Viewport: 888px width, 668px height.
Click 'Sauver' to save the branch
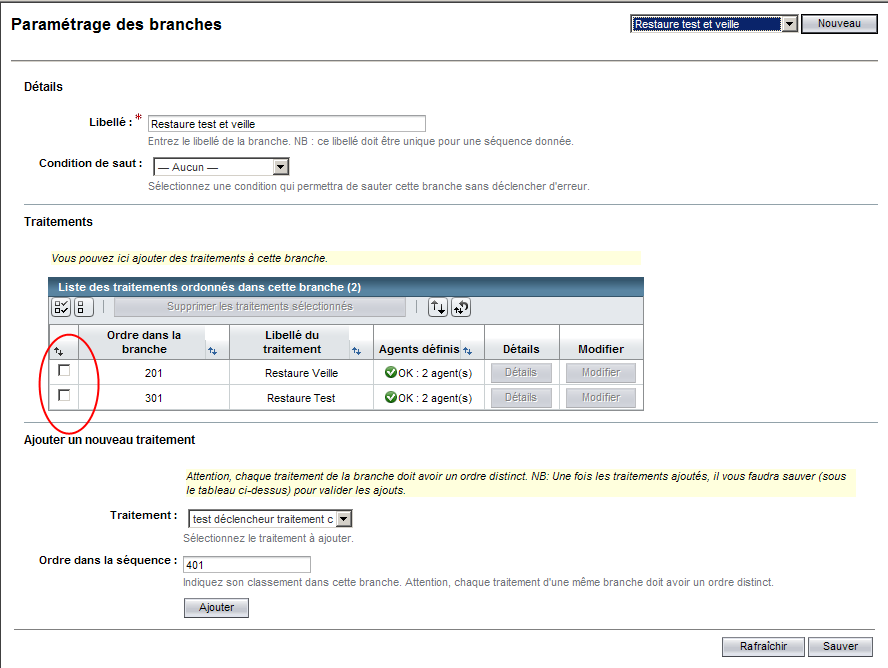tap(840, 646)
